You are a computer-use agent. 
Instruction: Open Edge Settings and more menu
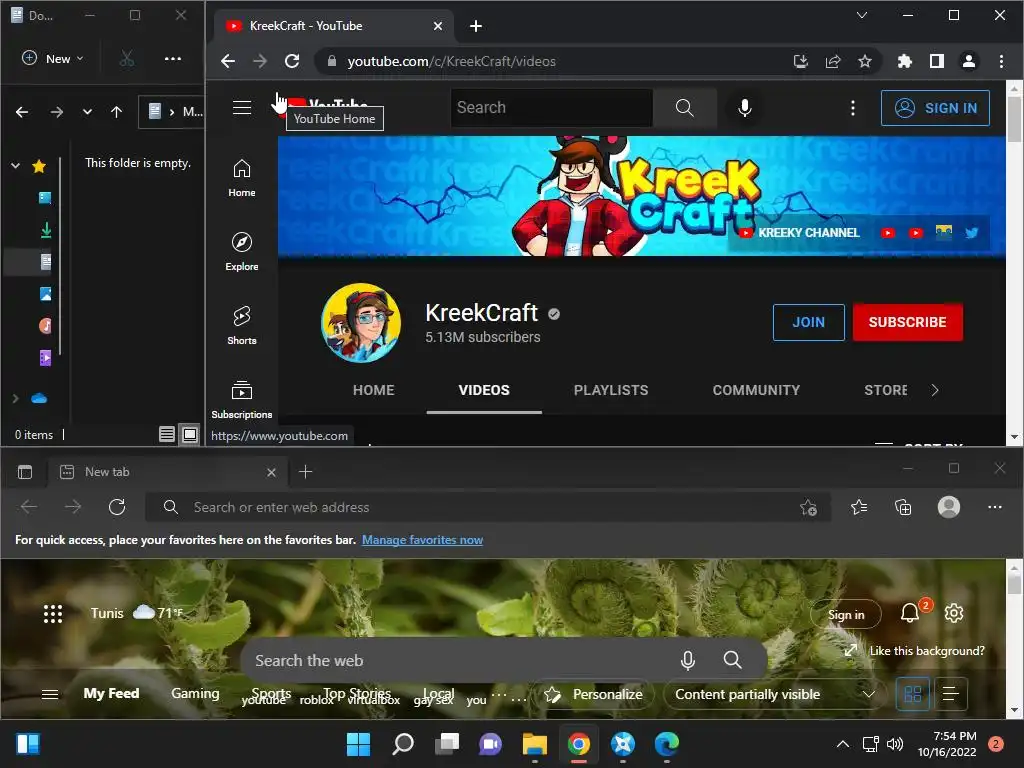995,507
